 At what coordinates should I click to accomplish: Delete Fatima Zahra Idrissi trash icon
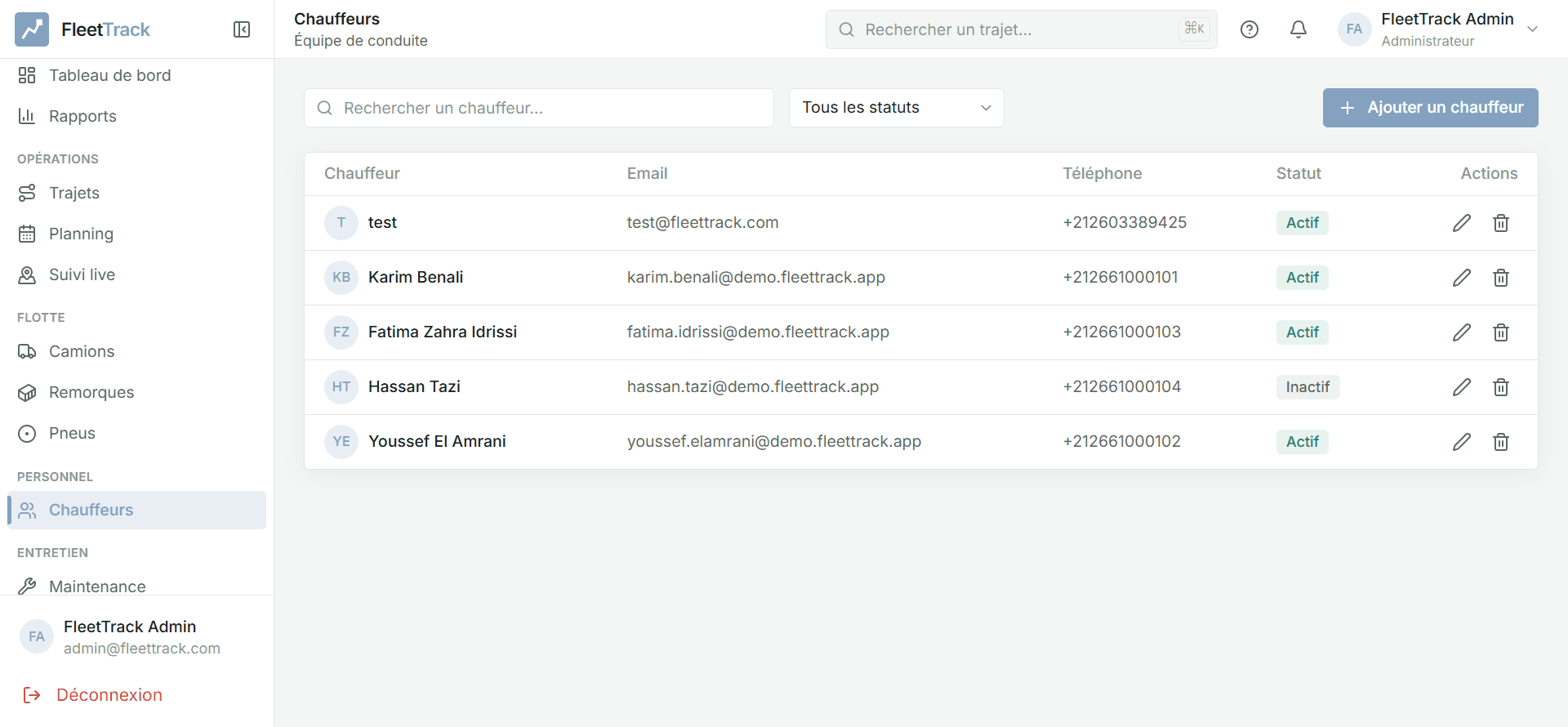coord(1501,332)
